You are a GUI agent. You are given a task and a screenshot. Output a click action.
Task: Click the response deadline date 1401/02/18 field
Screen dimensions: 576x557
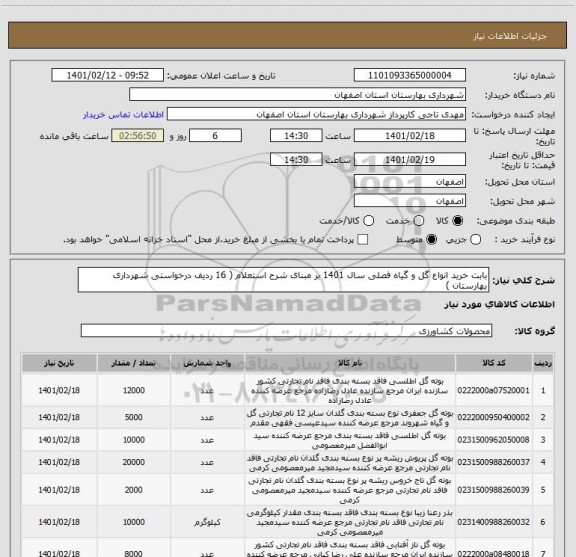point(410,136)
